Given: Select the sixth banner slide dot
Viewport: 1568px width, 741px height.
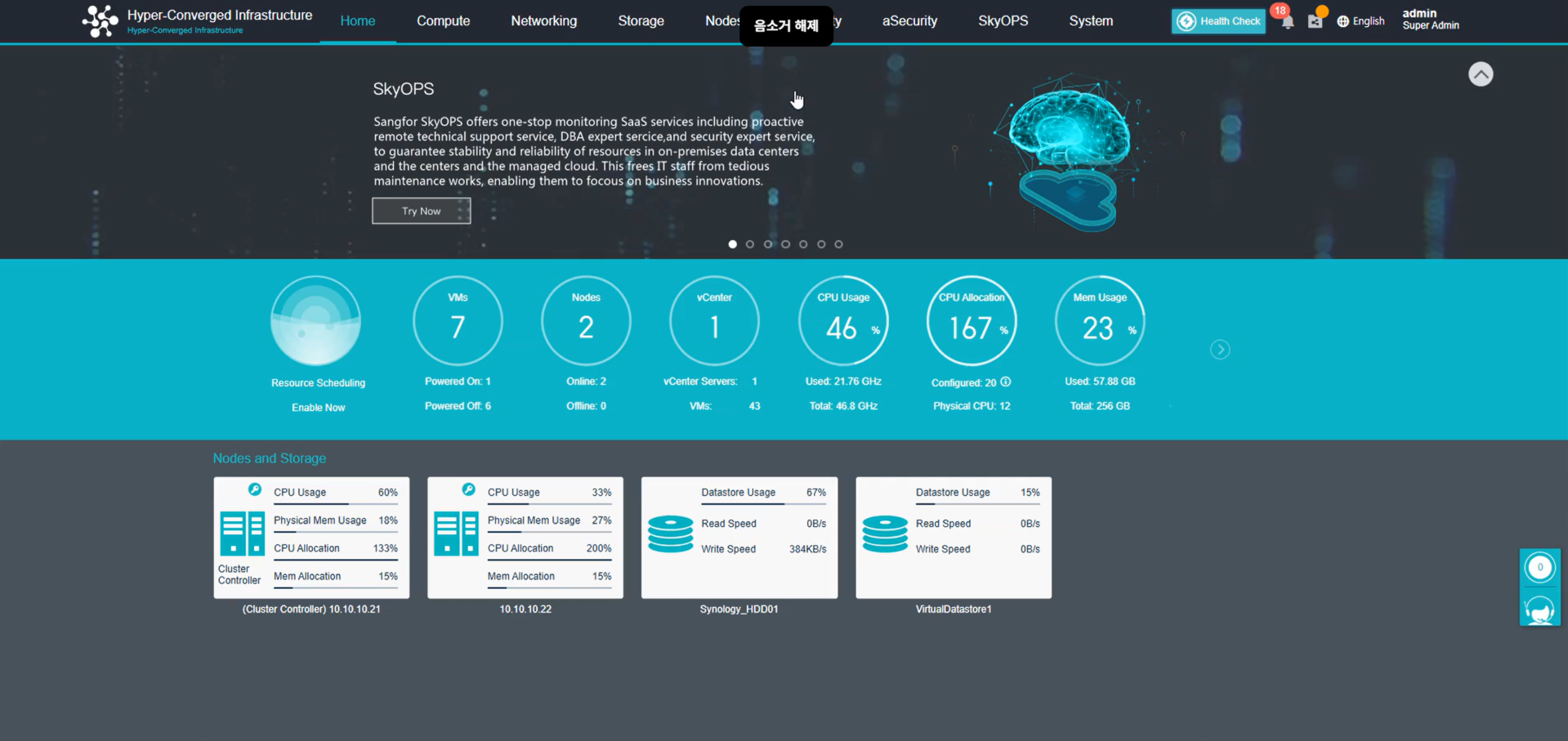Looking at the screenshot, I should click(x=821, y=244).
